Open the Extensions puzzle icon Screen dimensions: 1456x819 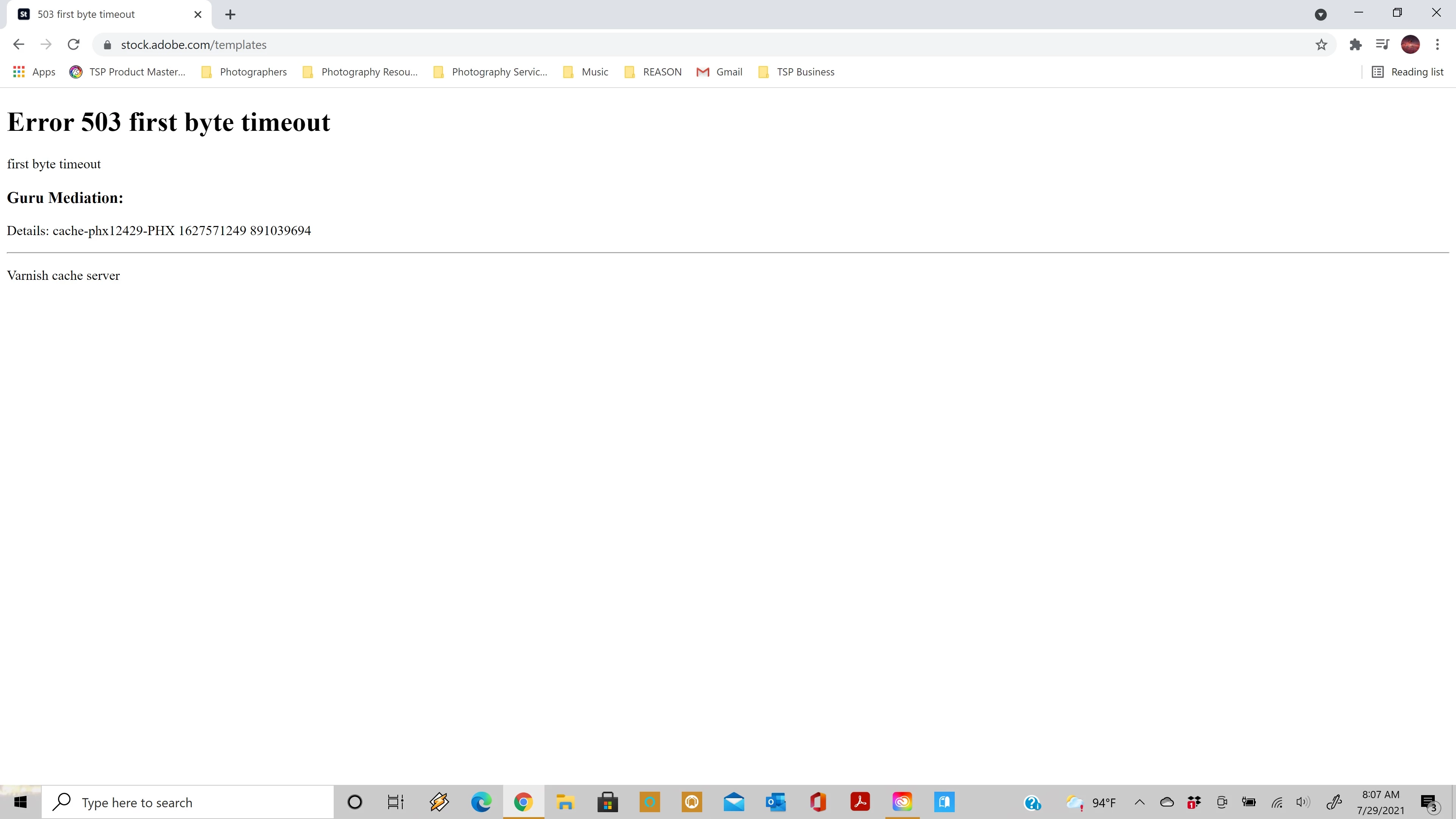point(1356,45)
